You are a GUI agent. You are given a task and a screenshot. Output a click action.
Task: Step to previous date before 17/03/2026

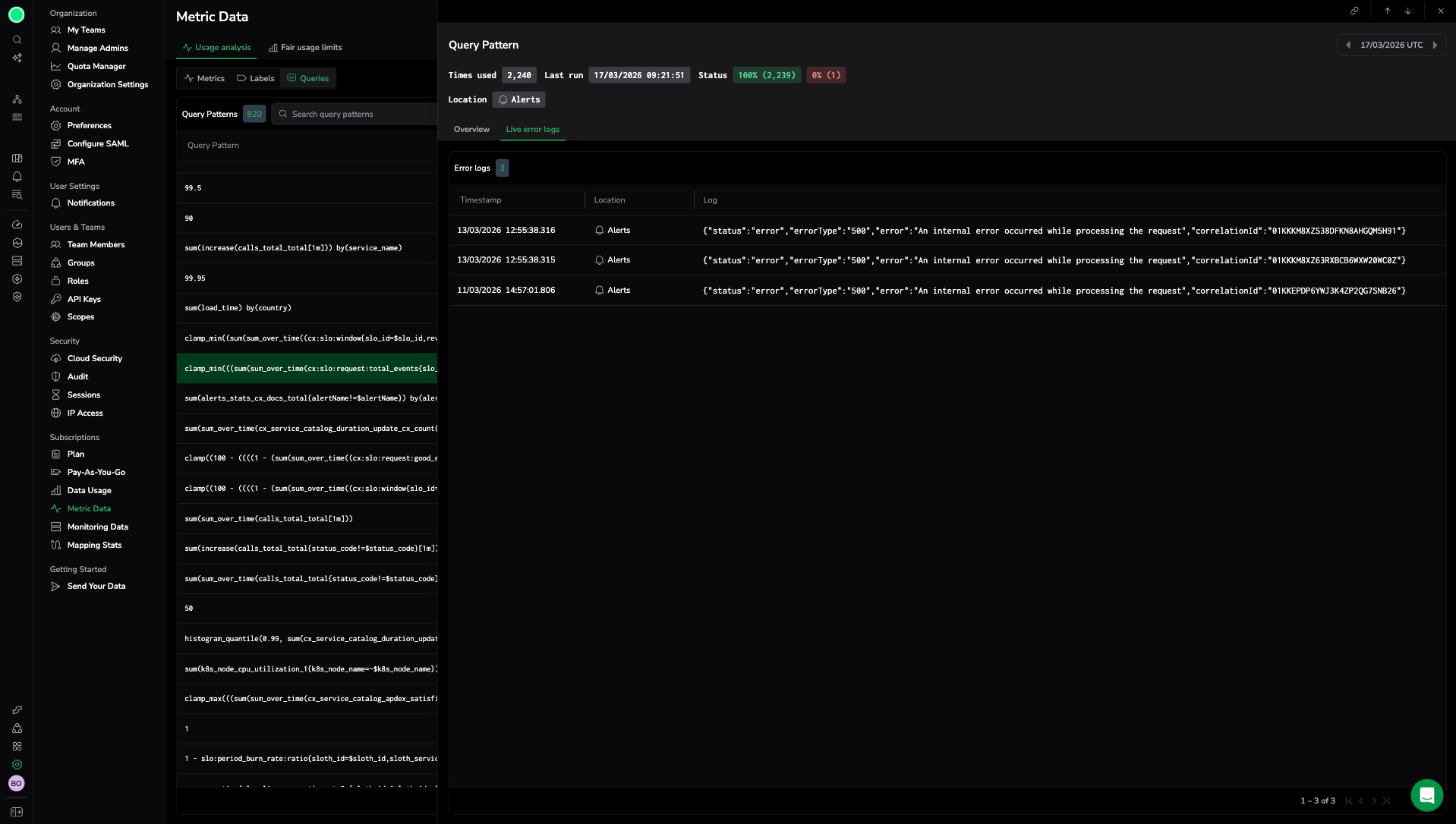point(1348,46)
